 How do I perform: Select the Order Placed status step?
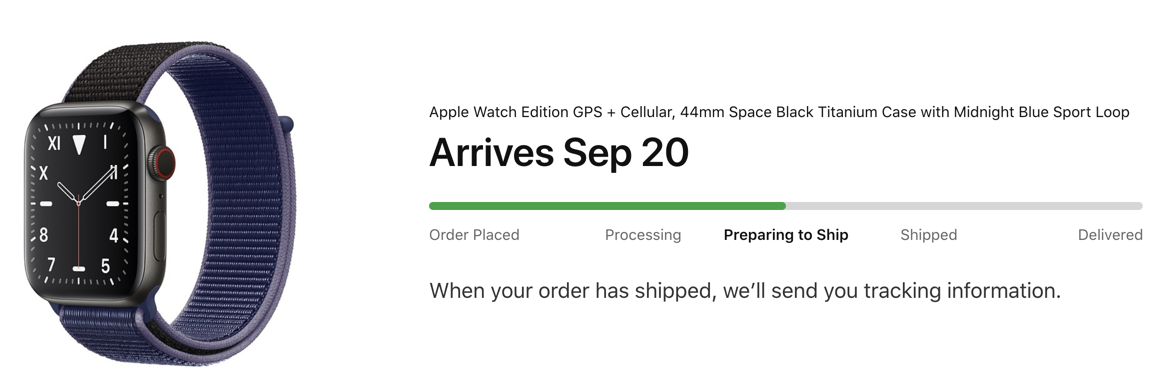pos(474,235)
